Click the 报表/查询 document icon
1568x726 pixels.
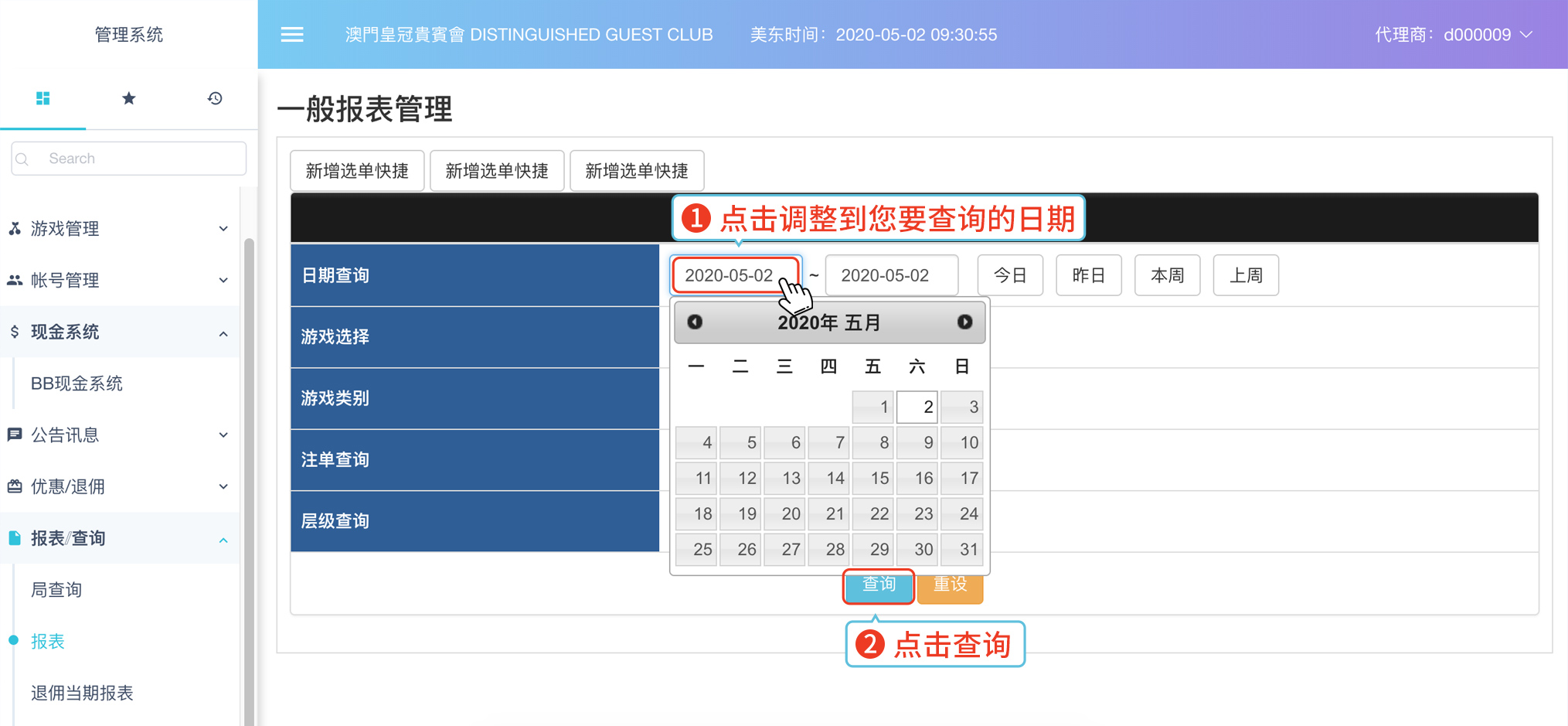click(x=15, y=538)
